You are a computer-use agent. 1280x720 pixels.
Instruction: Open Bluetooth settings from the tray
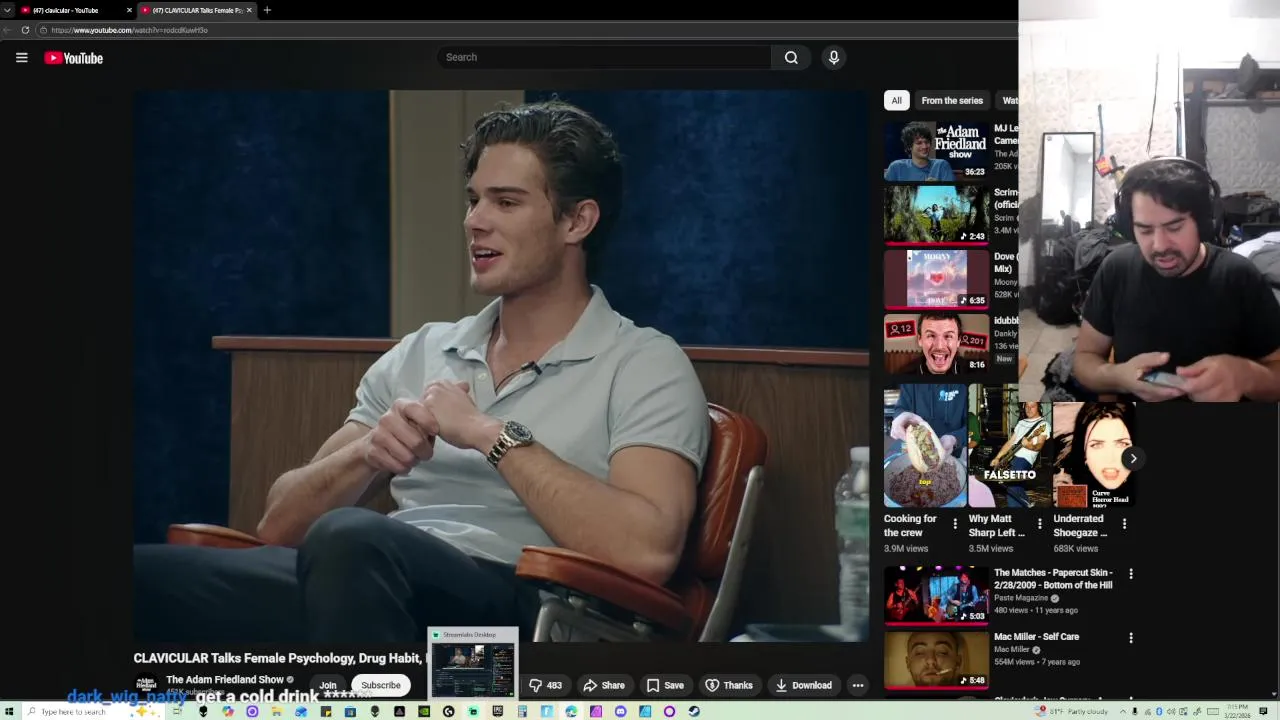click(1159, 711)
